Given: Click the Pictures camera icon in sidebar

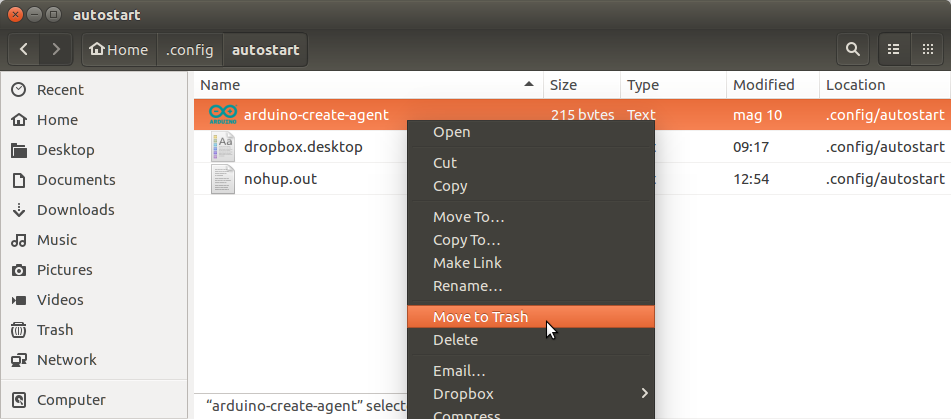Looking at the screenshot, I should pos(19,270).
